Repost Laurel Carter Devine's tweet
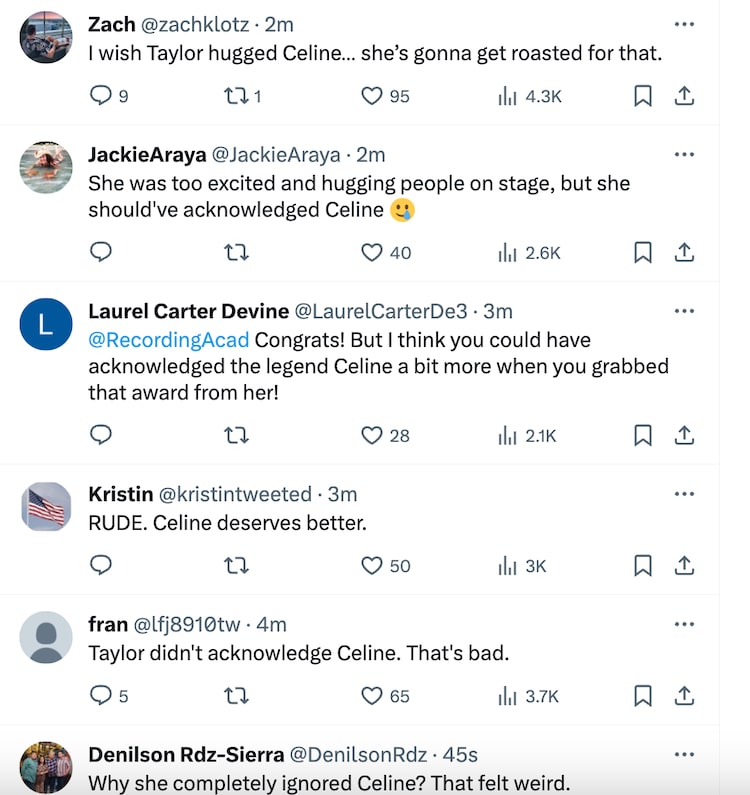Viewport: 750px width, 795px height. coord(236,435)
